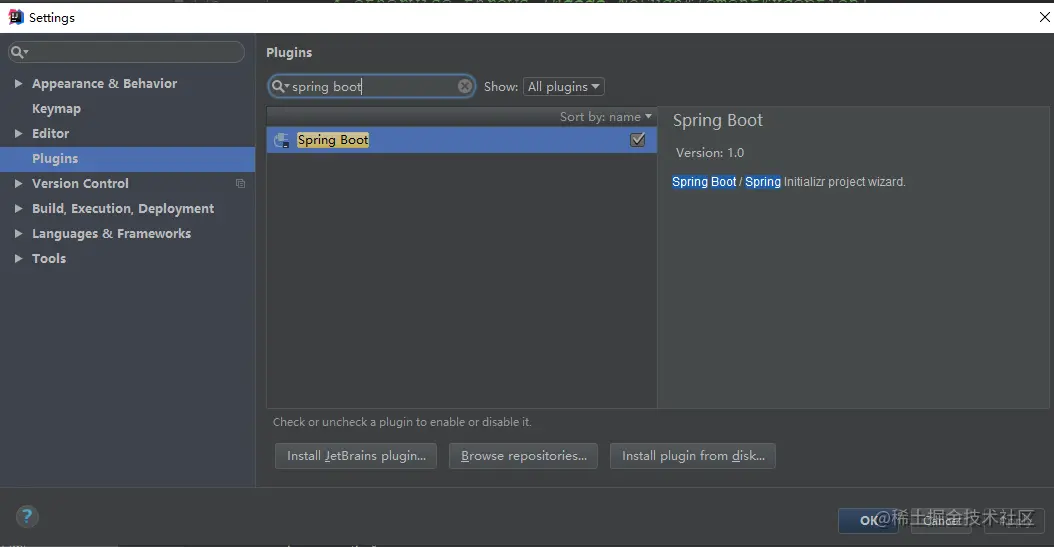This screenshot has height=547, width=1054.
Task: Click the IntelliJ logo in title bar
Action: [15, 17]
